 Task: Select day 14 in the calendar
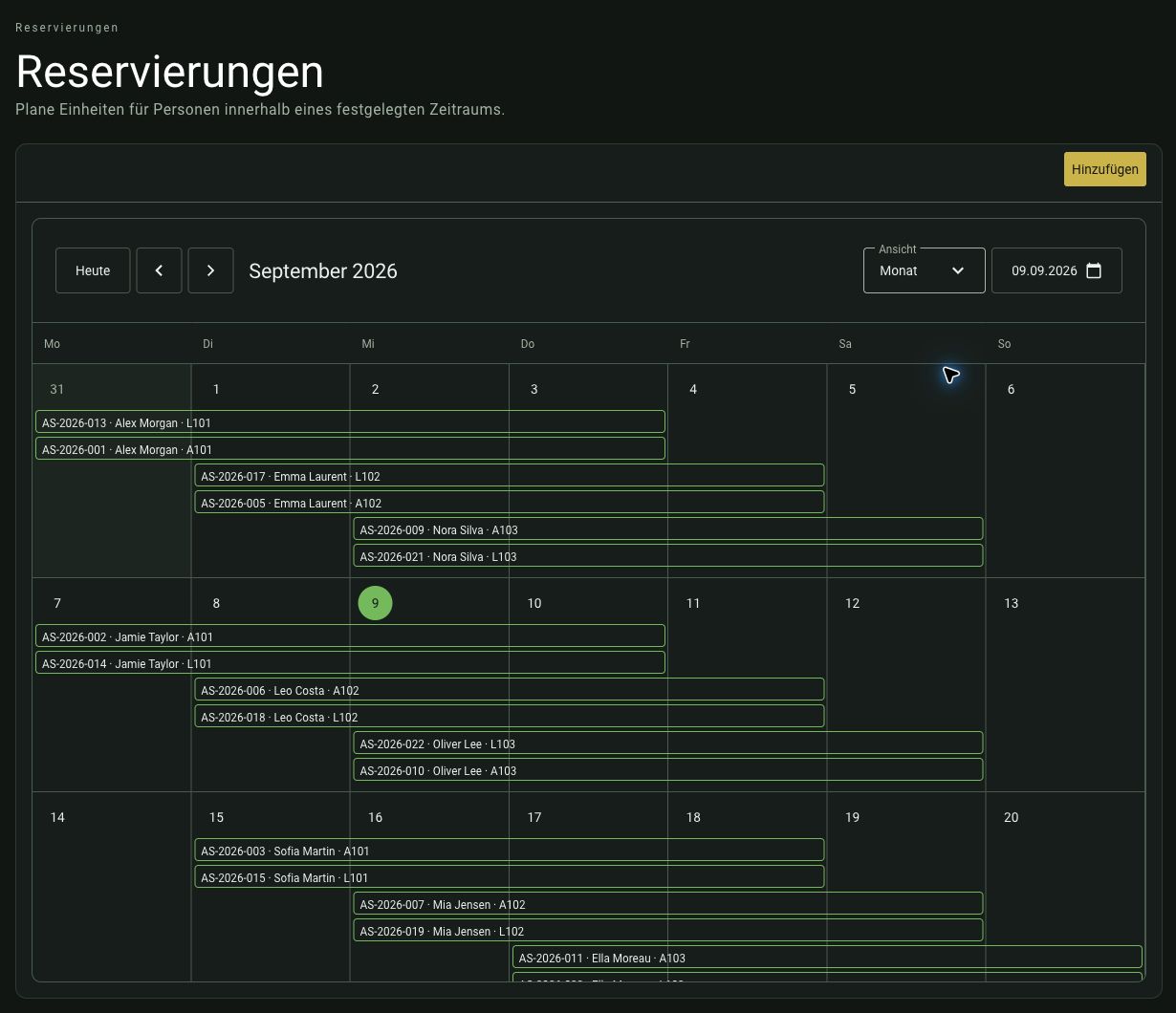pos(57,817)
